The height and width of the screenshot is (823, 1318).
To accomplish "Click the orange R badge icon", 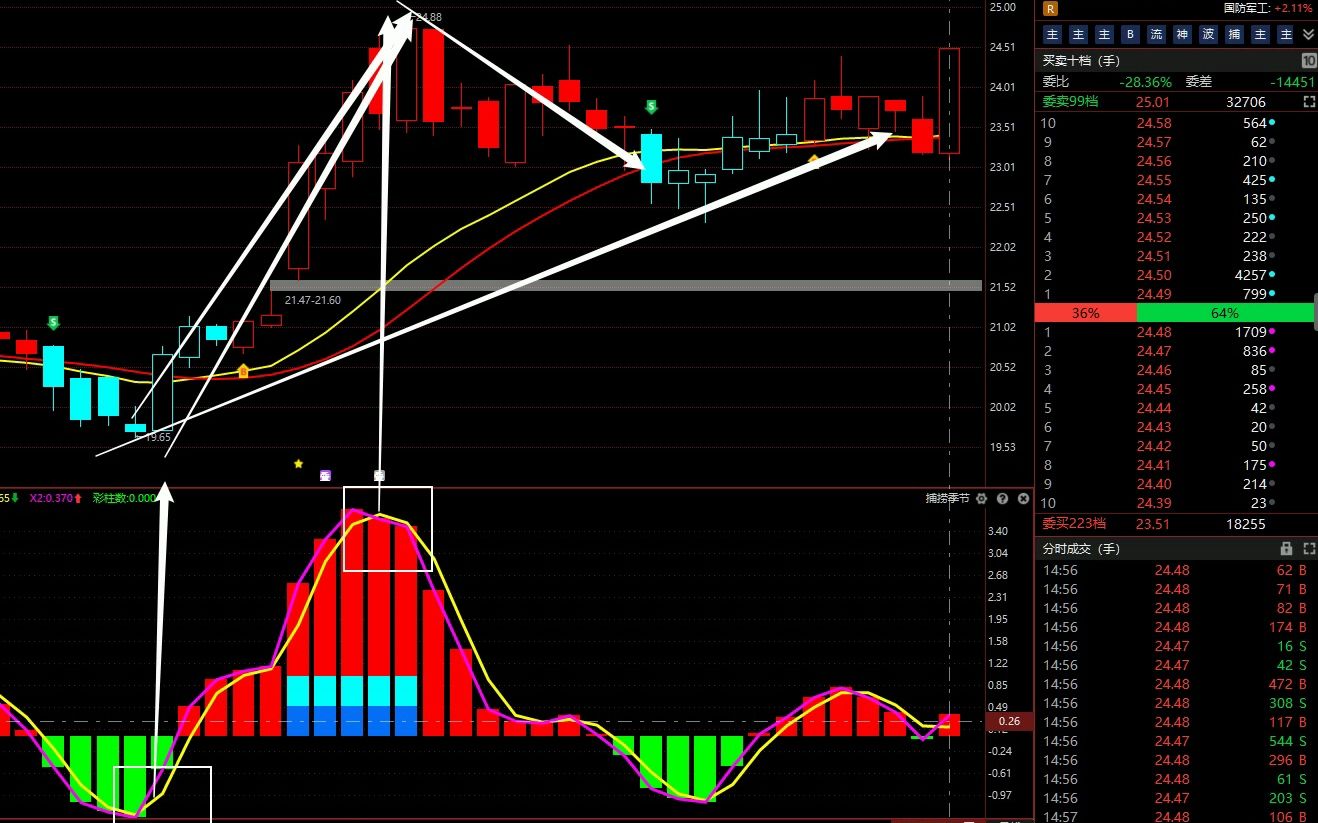I will click(1050, 8).
